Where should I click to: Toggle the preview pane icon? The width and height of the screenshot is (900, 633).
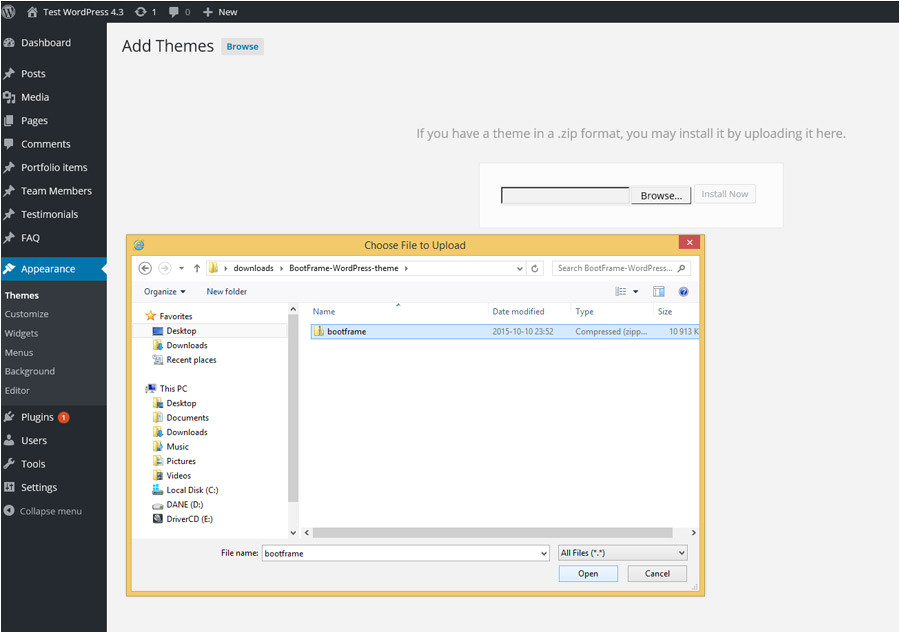pyautogui.click(x=658, y=292)
